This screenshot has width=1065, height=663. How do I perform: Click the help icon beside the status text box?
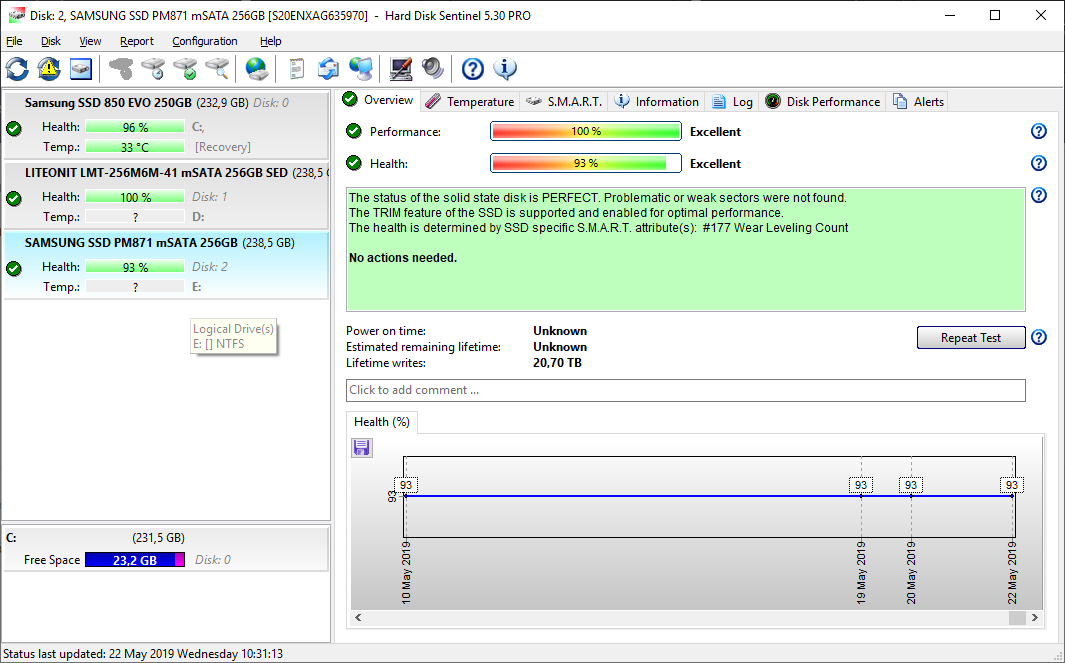1039,196
